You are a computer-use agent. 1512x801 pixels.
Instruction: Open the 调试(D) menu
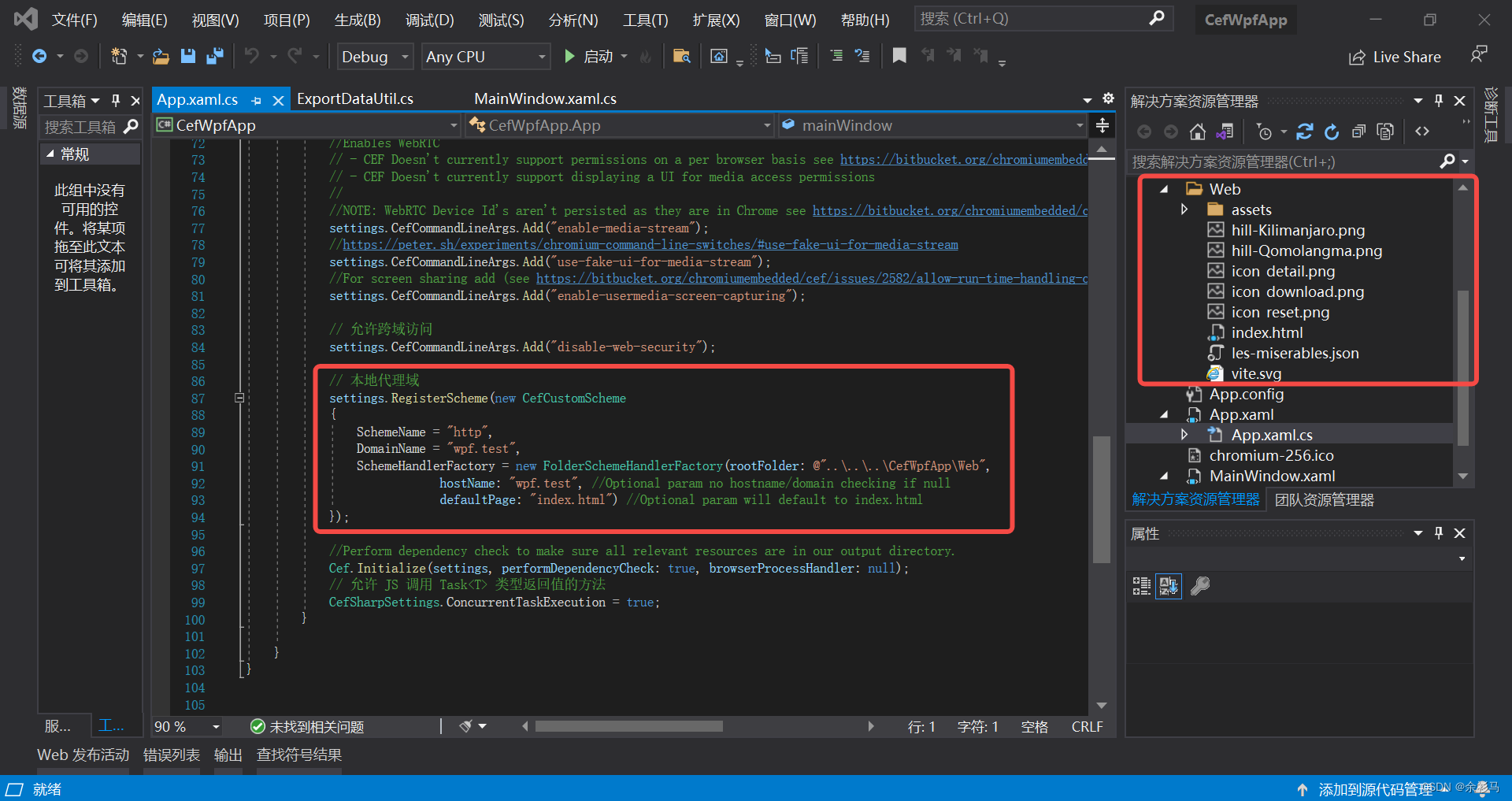click(428, 20)
